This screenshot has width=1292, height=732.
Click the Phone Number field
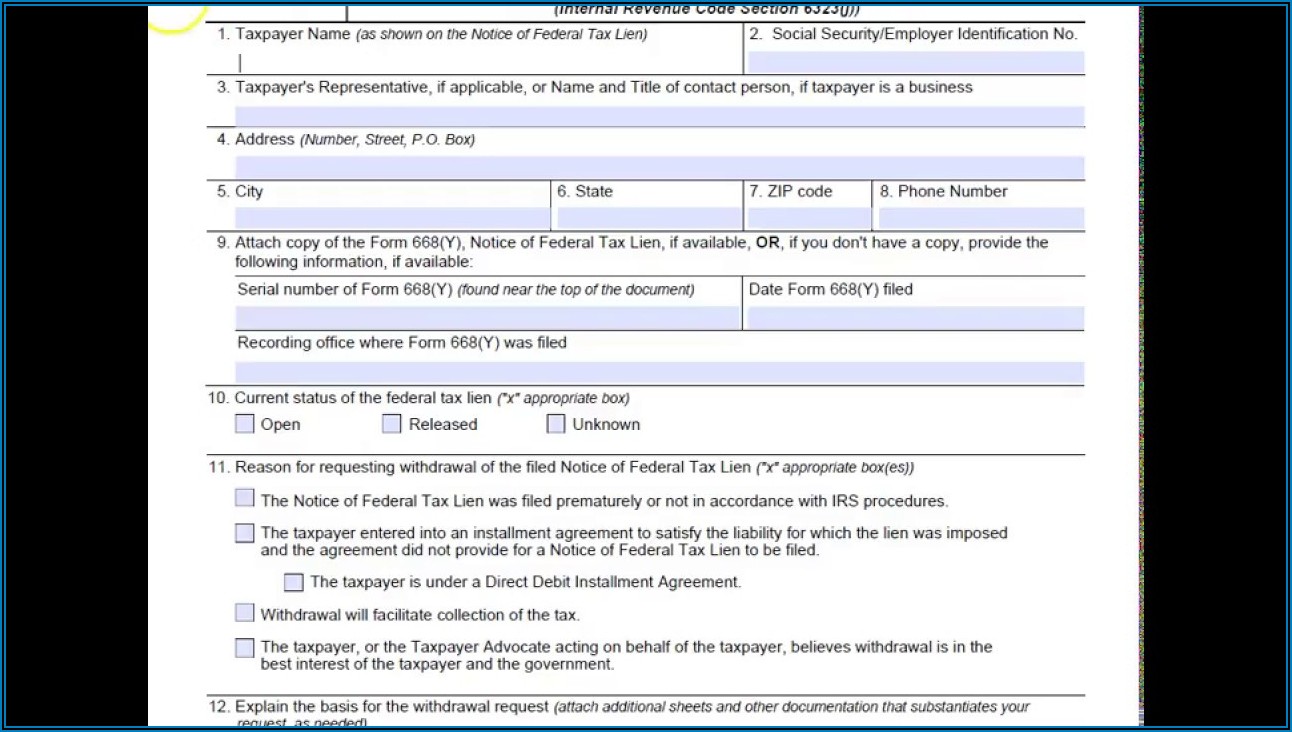[x=980, y=218]
